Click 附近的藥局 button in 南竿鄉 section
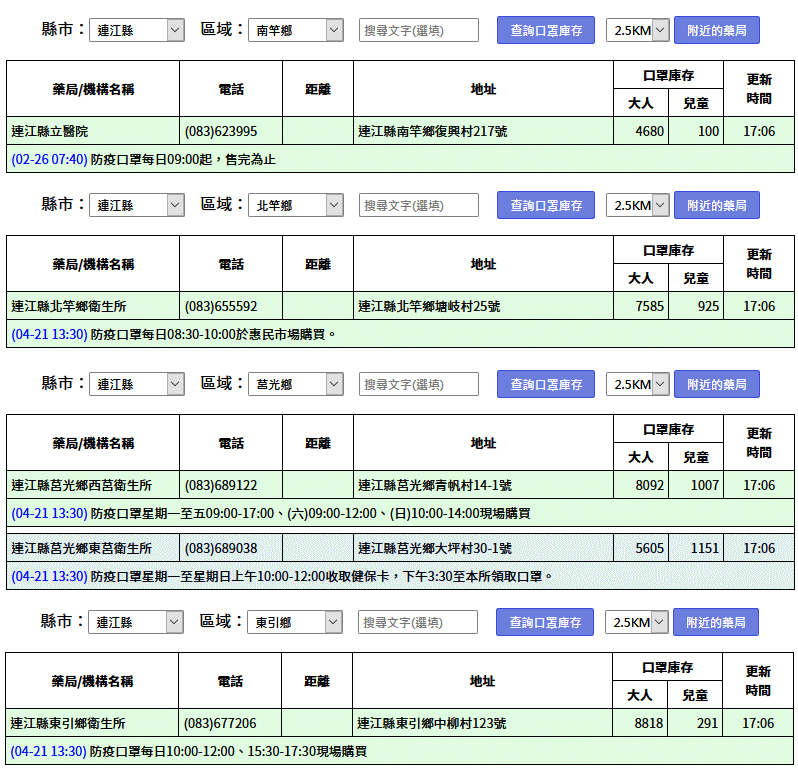 pyautogui.click(x=717, y=30)
